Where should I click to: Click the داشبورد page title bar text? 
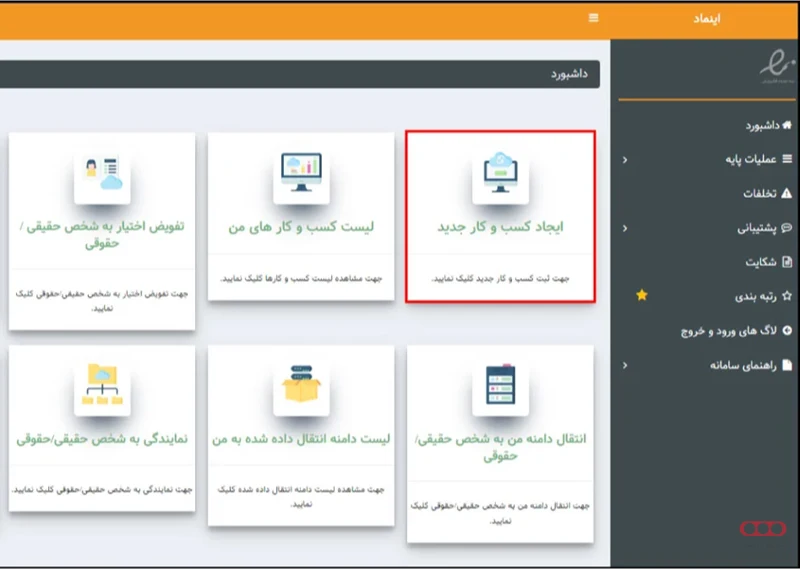click(x=569, y=74)
